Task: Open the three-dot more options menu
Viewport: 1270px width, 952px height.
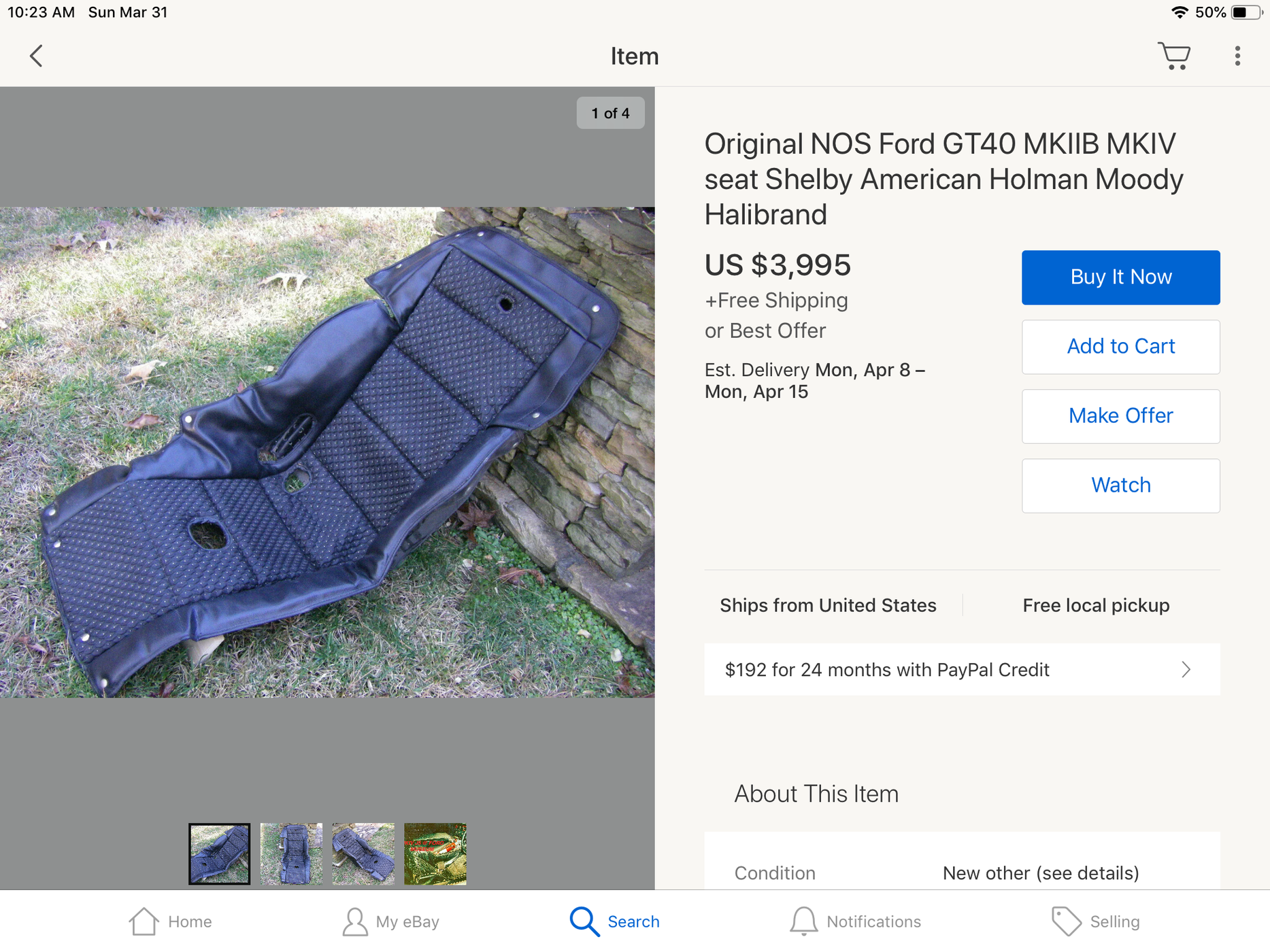Action: 1237,56
